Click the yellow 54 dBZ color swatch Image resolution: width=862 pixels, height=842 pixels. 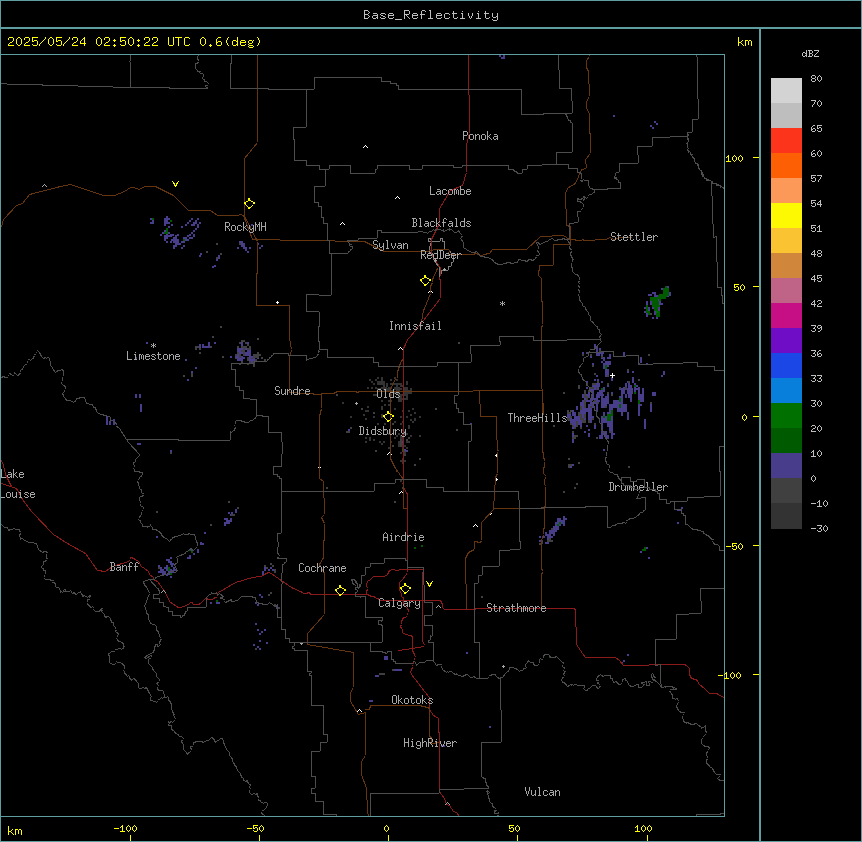tap(786, 215)
